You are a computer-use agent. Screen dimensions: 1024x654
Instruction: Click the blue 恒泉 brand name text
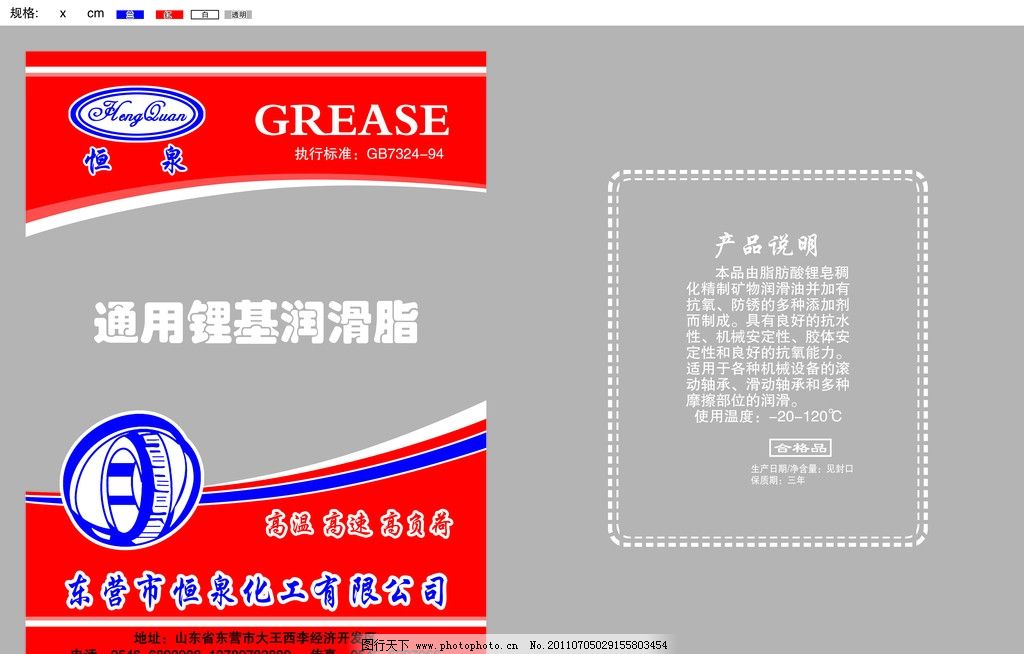click(136, 161)
